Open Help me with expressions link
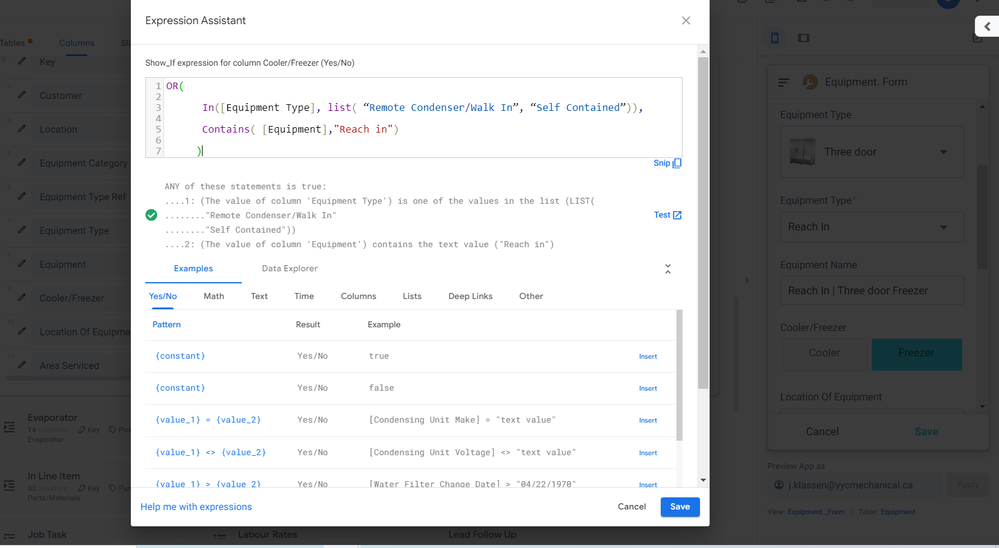The width and height of the screenshot is (999, 548). pos(196,507)
